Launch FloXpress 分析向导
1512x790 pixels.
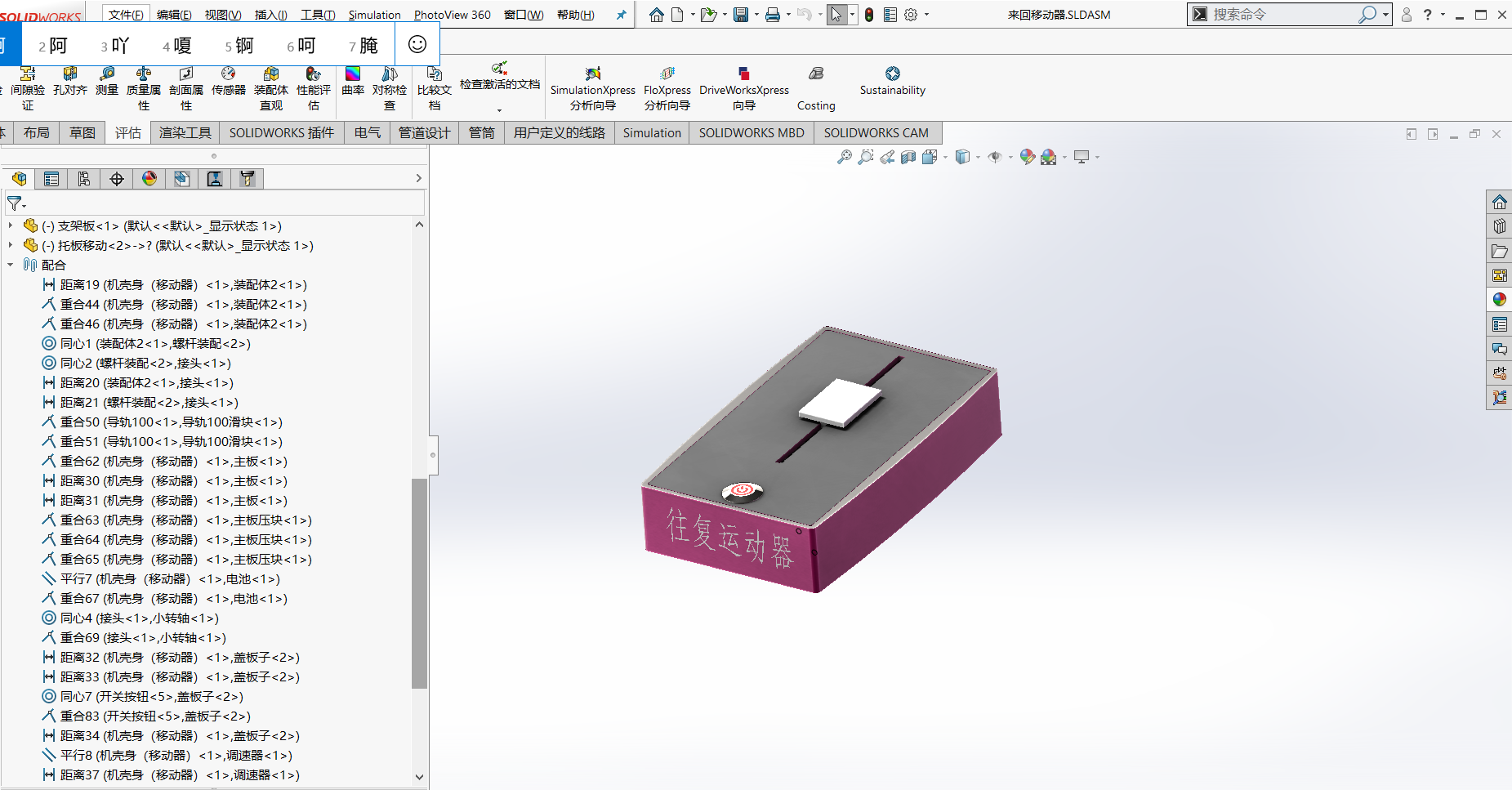point(667,88)
